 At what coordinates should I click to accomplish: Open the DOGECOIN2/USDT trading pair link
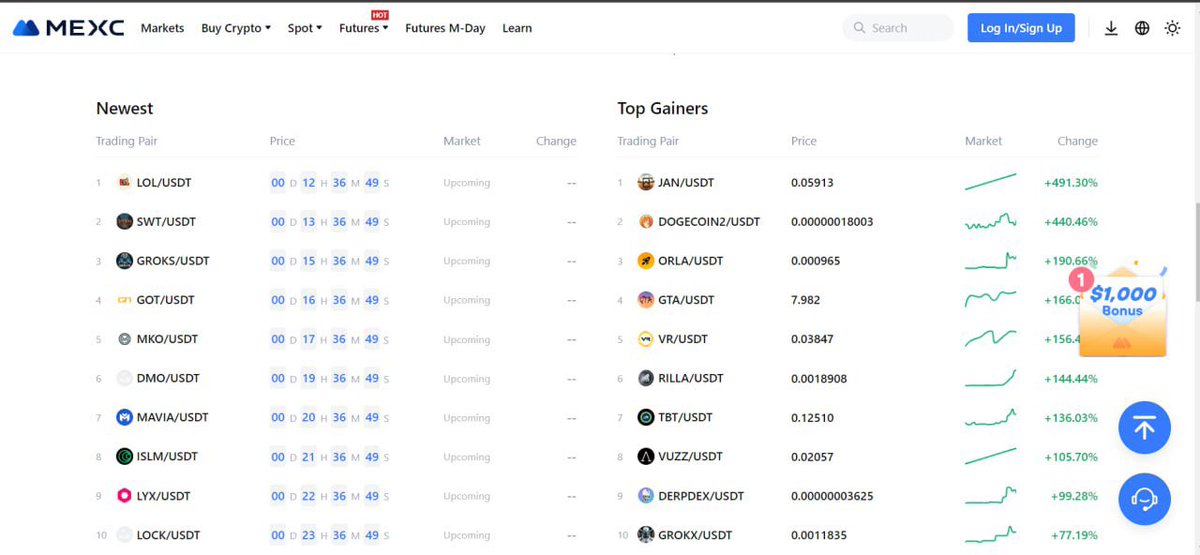coord(709,222)
